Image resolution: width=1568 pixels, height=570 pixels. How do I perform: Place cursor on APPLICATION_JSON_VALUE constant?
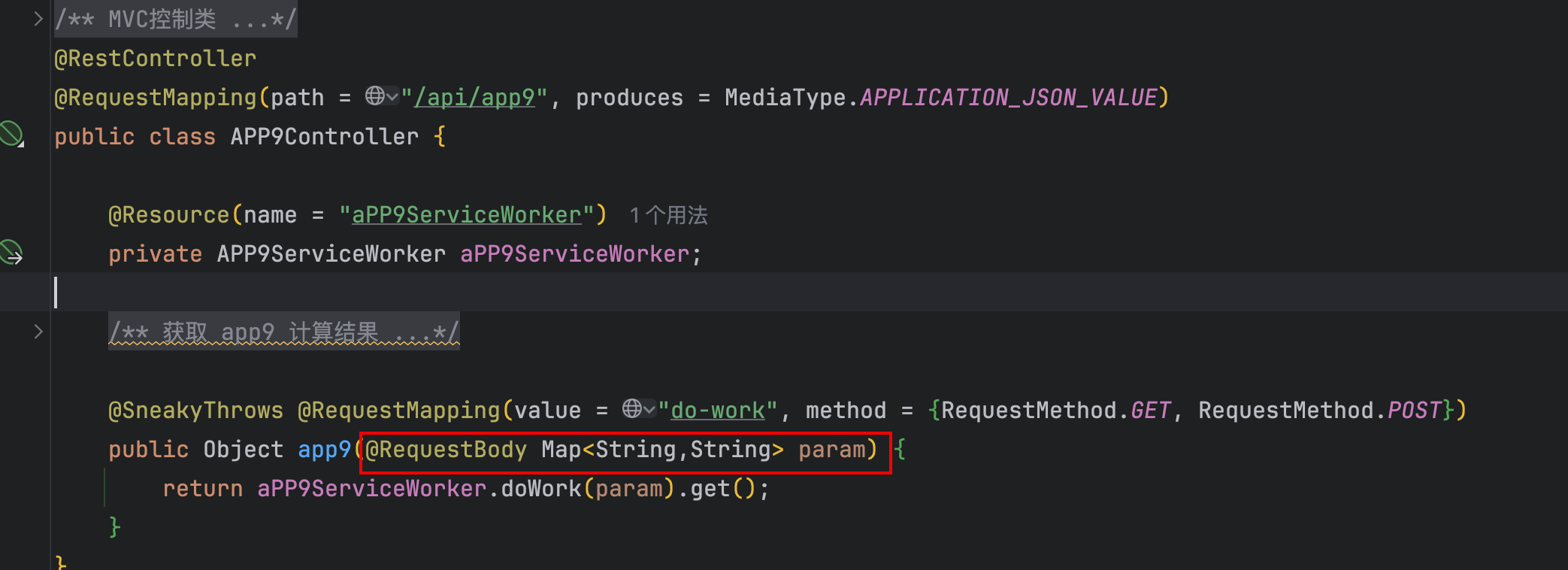point(1008,98)
